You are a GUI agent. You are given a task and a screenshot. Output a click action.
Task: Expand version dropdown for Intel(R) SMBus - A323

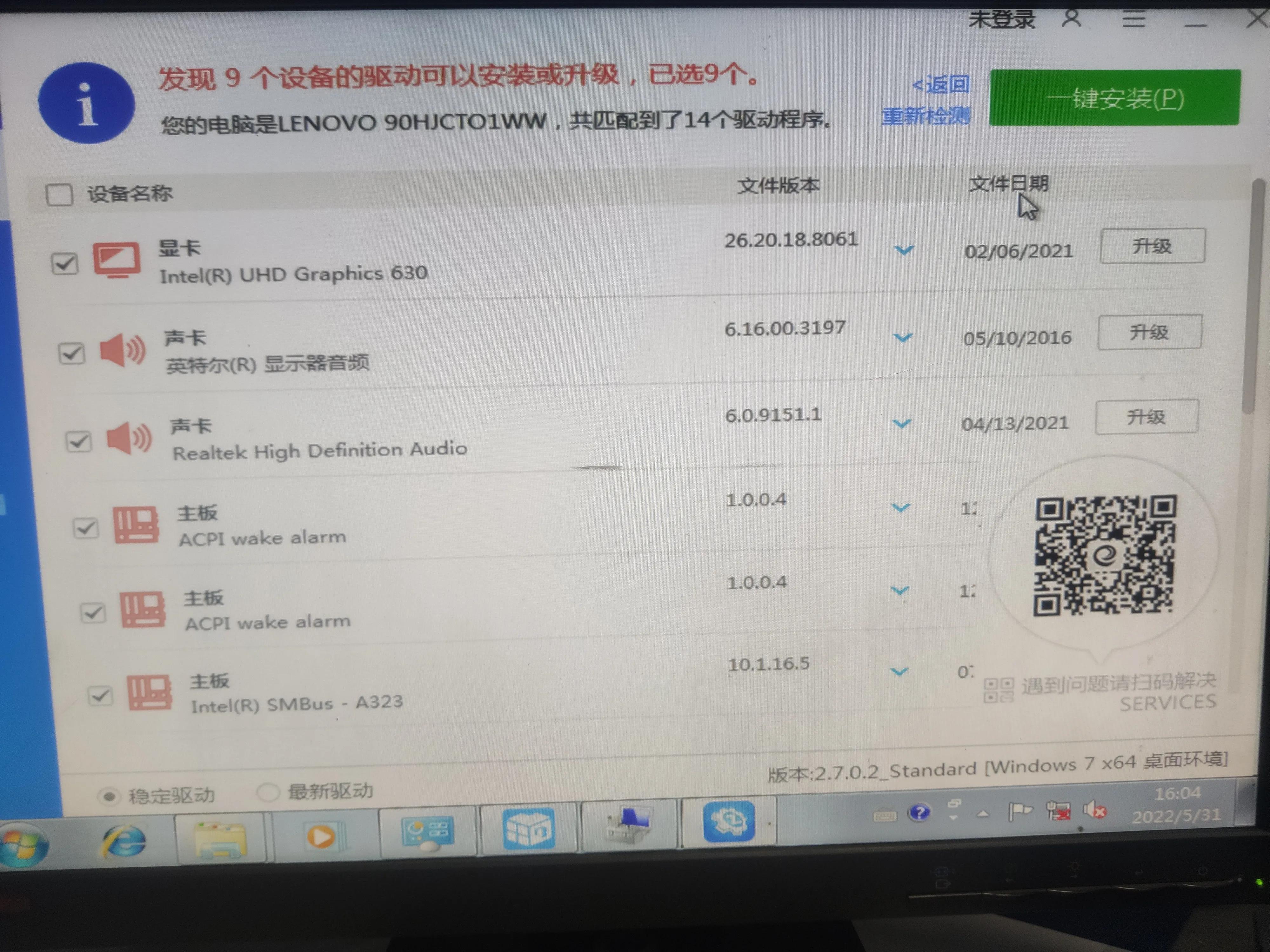pos(899,671)
